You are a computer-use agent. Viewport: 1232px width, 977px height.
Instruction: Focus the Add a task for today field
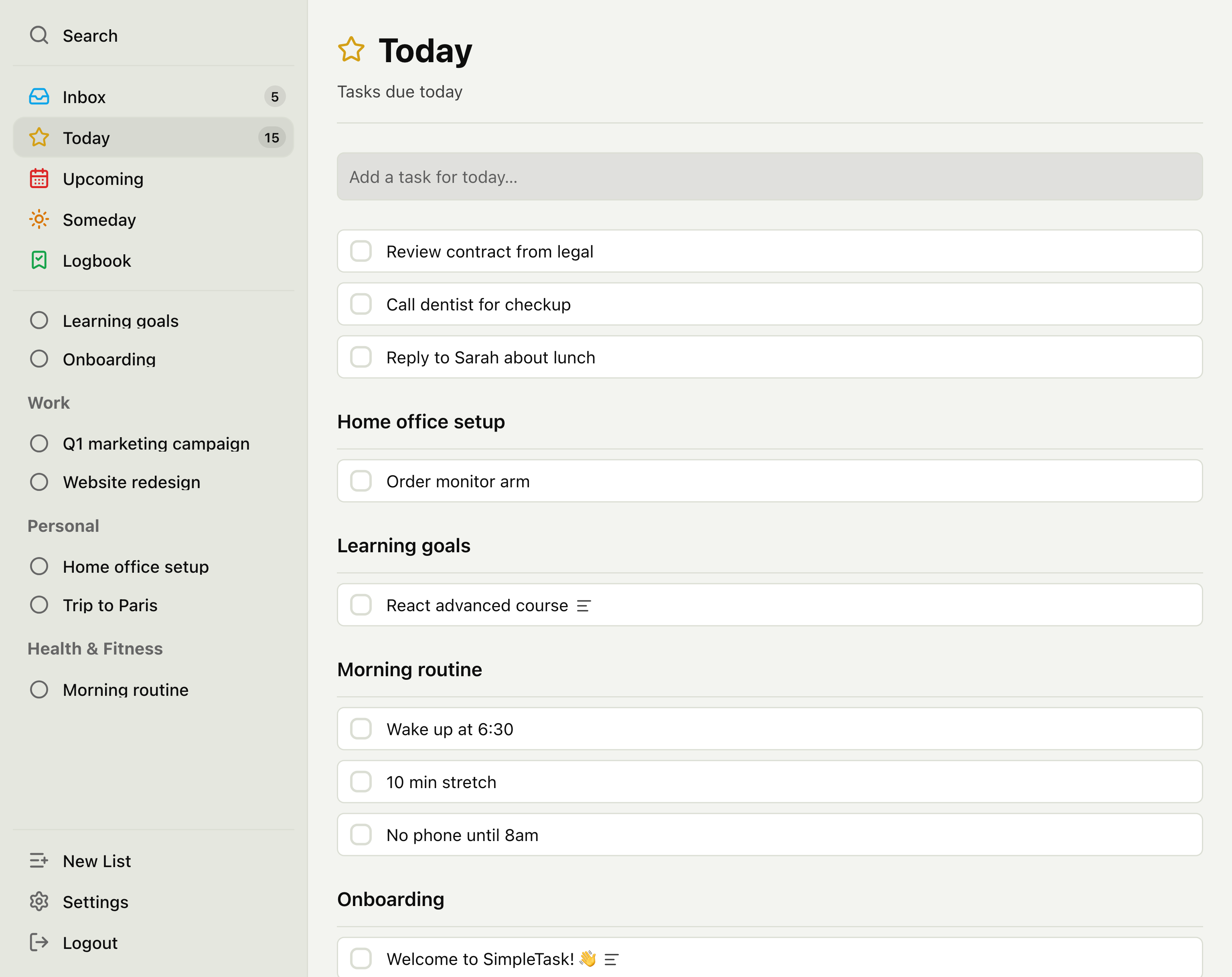click(769, 176)
